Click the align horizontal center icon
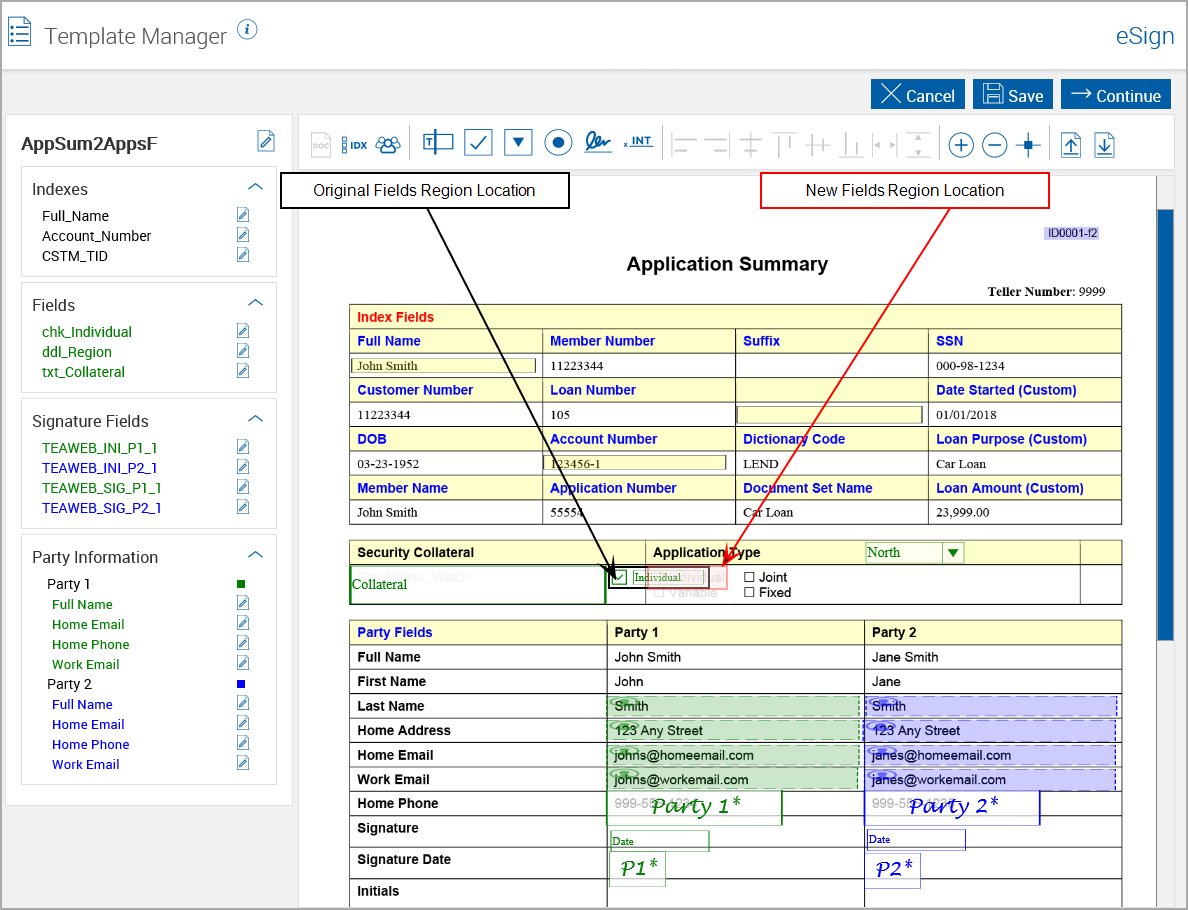 pyautogui.click(x=751, y=144)
